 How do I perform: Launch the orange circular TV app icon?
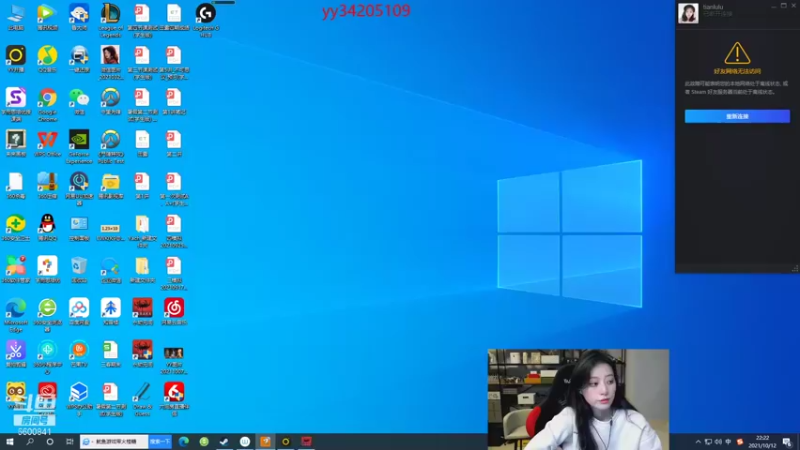pyautogui.click(x=79, y=351)
